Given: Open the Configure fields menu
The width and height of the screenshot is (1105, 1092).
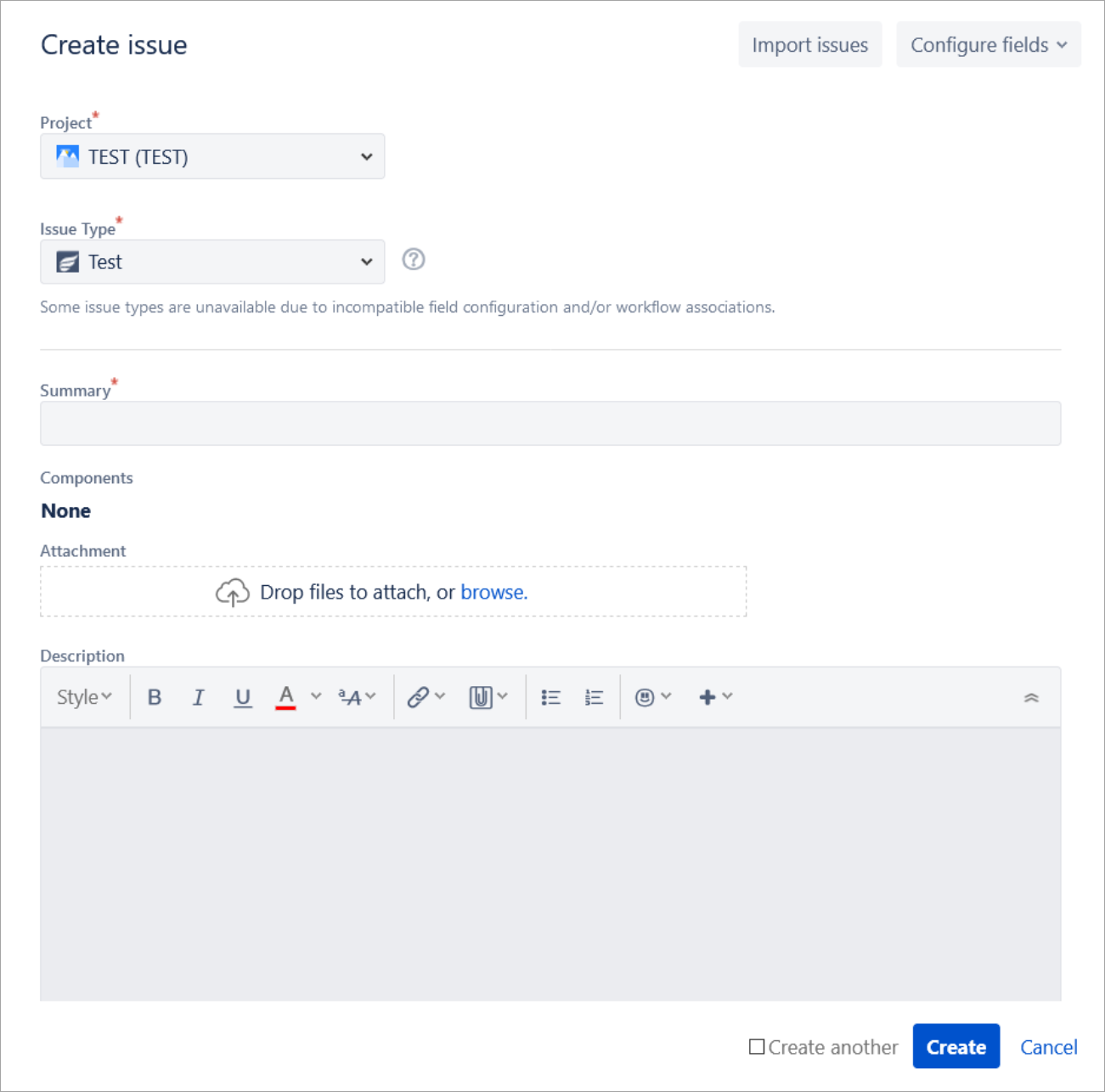Looking at the screenshot, I should coord(988,44).
